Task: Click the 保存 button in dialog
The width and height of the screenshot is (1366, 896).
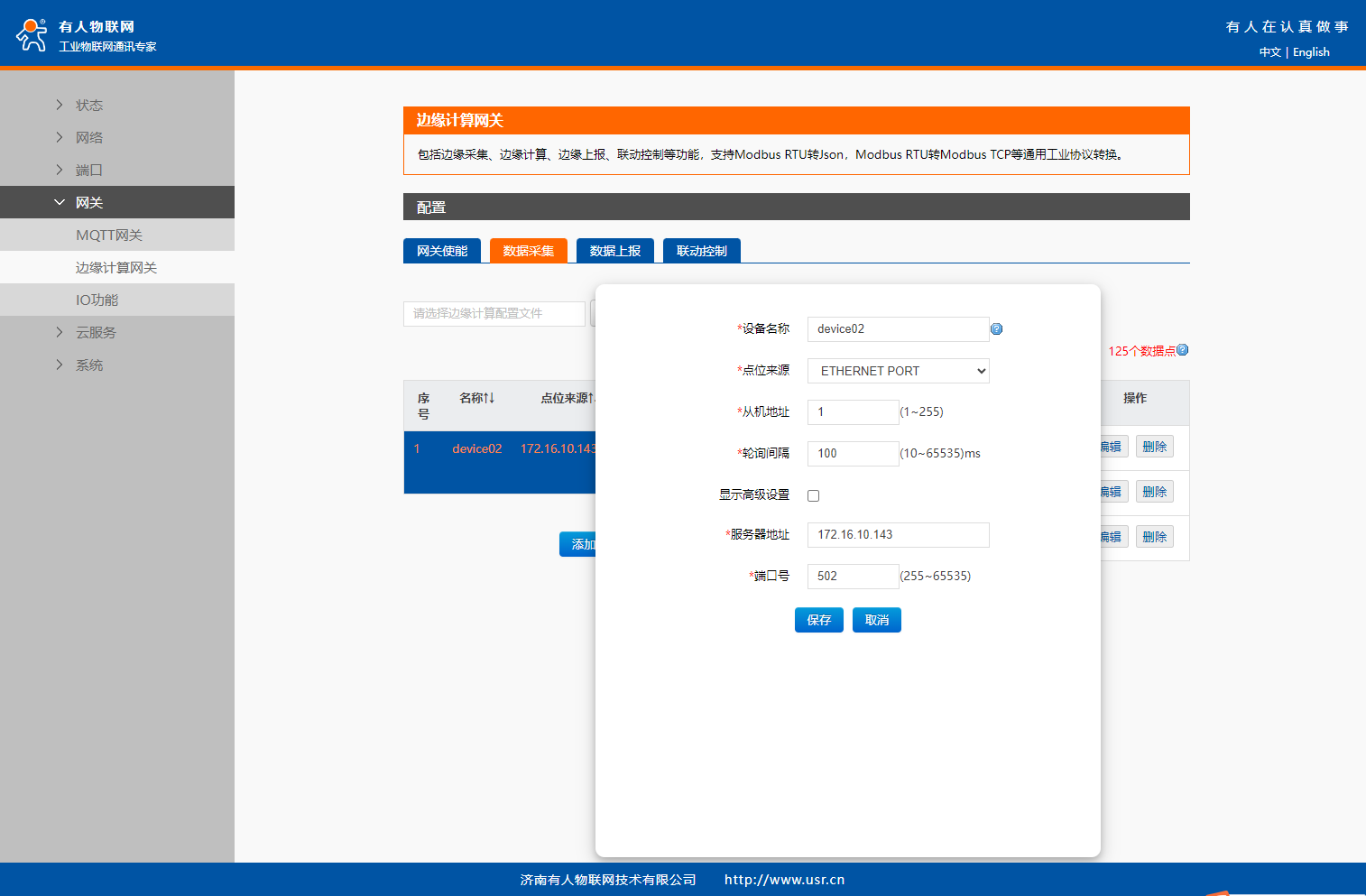Action: [x=818, y=620]
